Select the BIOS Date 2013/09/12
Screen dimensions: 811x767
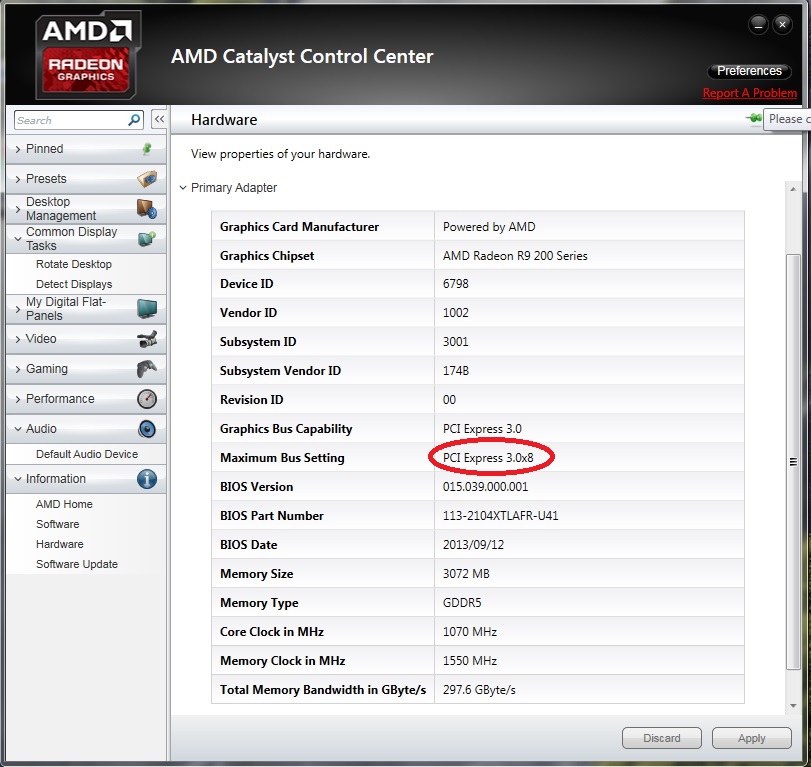(x=473, y=545)
